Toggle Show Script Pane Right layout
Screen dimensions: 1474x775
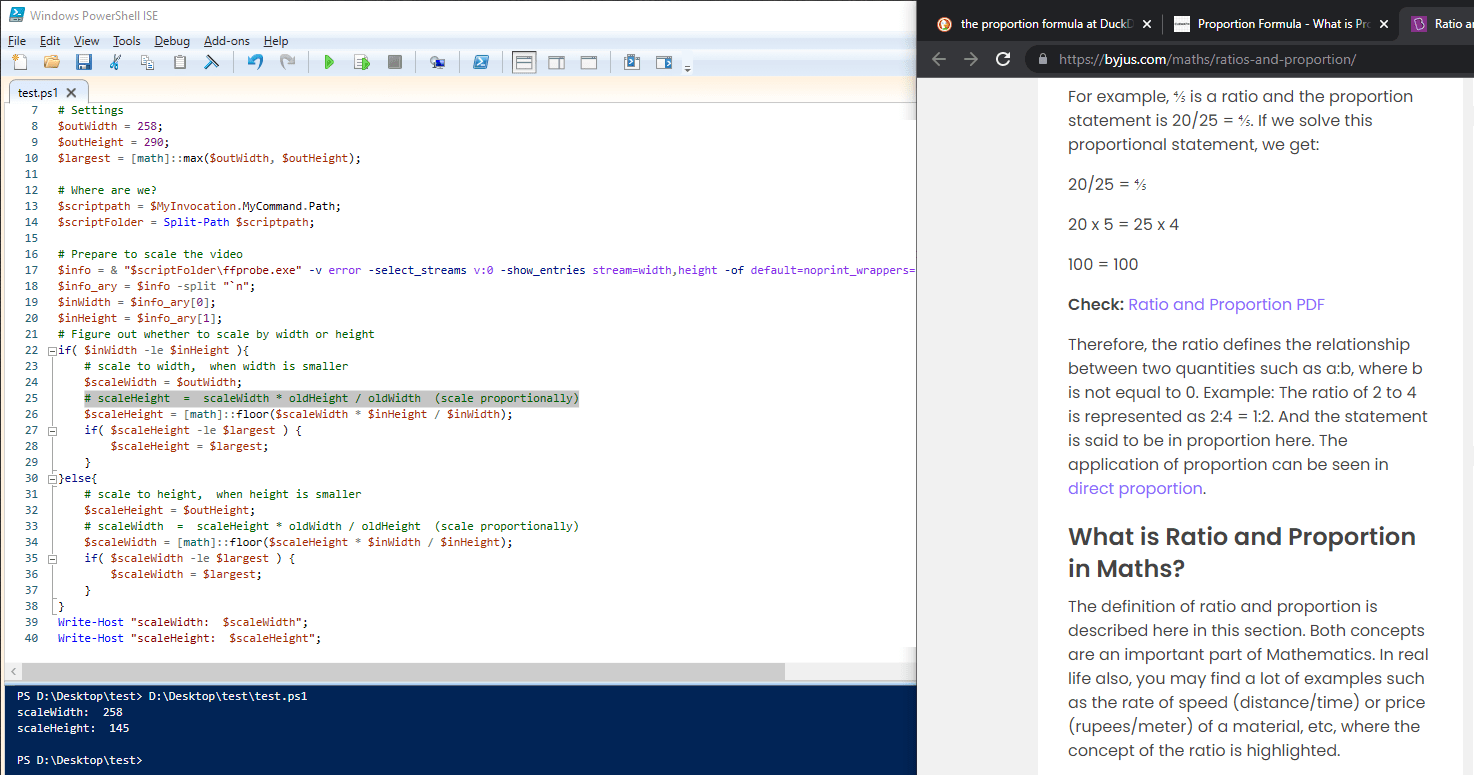[556, 62]
